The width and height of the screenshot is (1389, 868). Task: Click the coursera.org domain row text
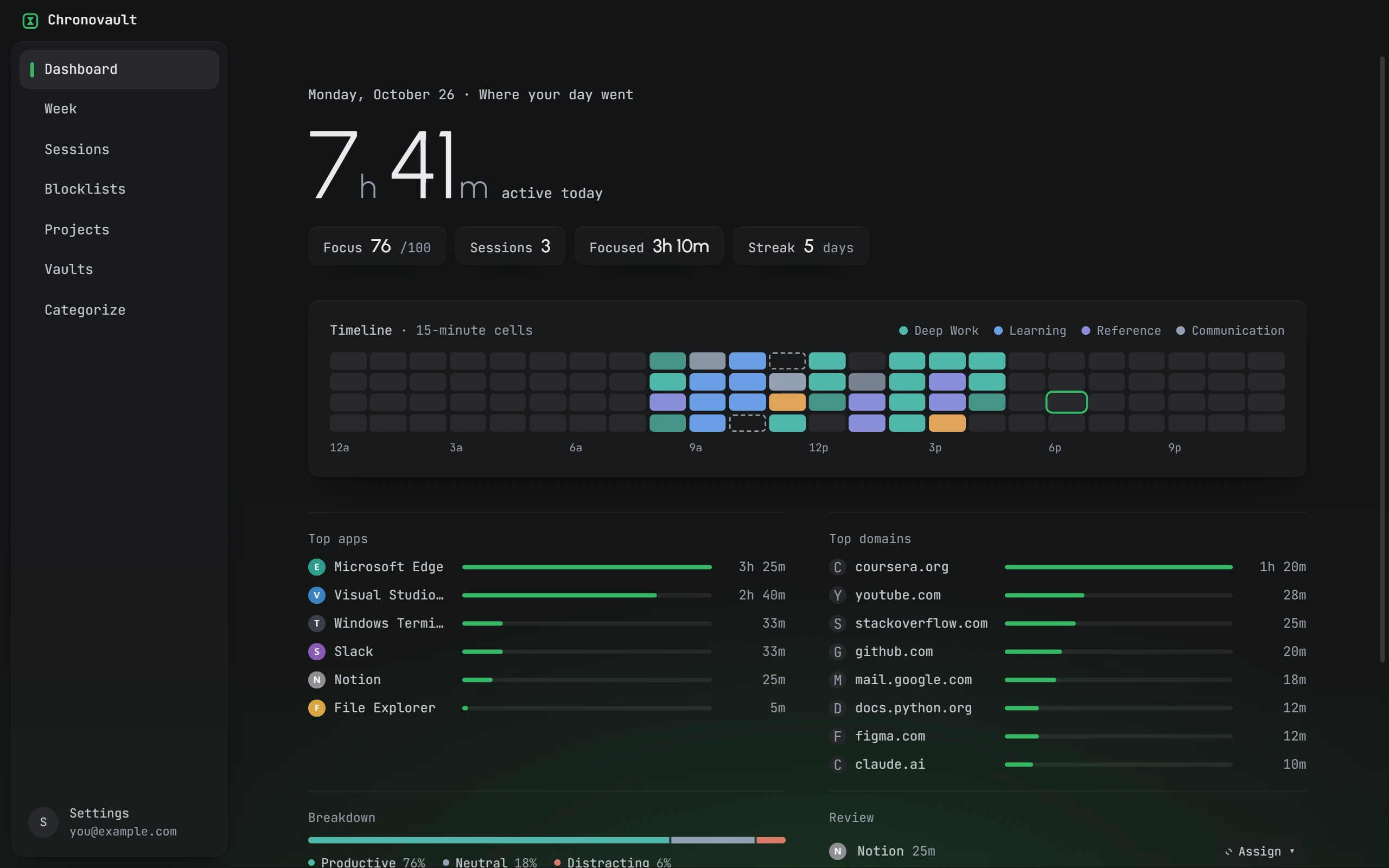pyautogui.click(x=901, y=567)
